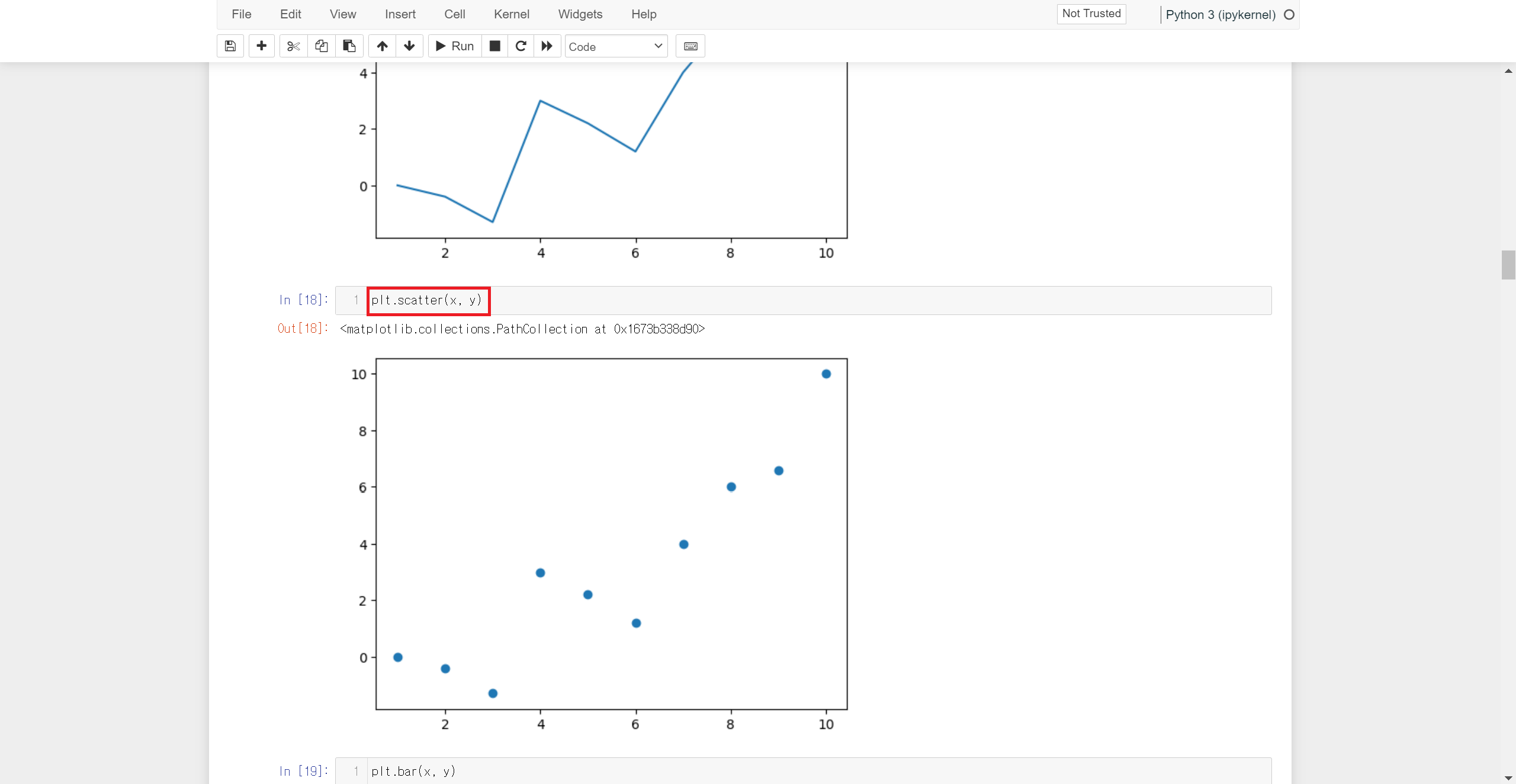Viewport: 1516px width, 784px height.
Task: Restart the kernel with the circular arrow
Action: click(521, 46)
